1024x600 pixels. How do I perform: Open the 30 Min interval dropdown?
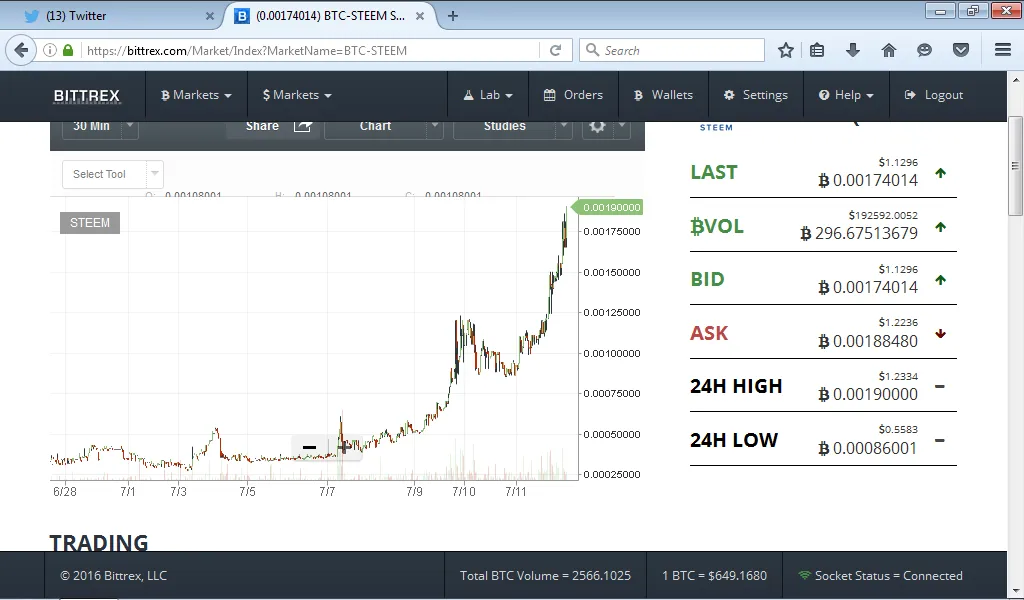click(100, 126)
